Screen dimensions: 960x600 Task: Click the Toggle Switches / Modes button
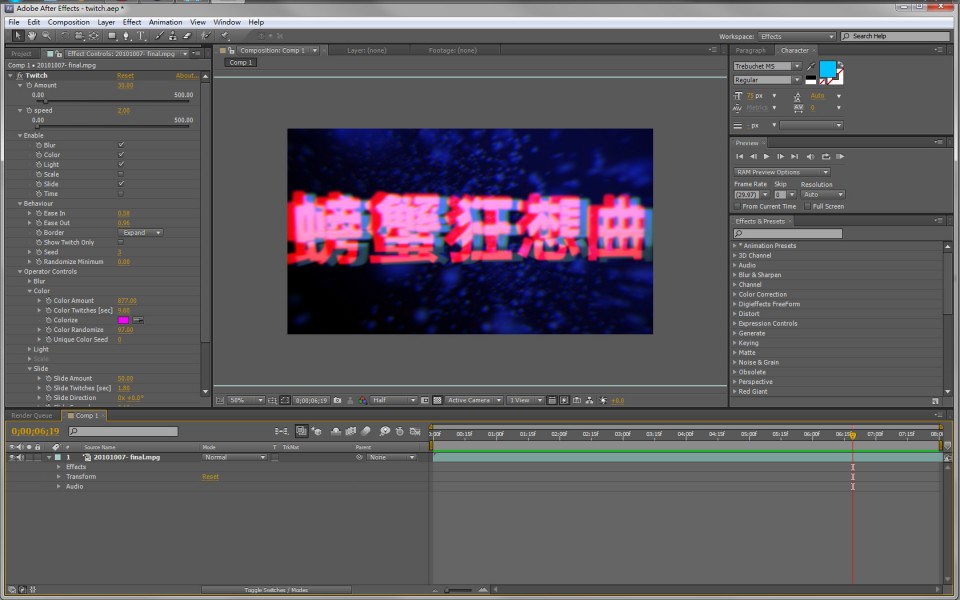[x=276, y=590]
